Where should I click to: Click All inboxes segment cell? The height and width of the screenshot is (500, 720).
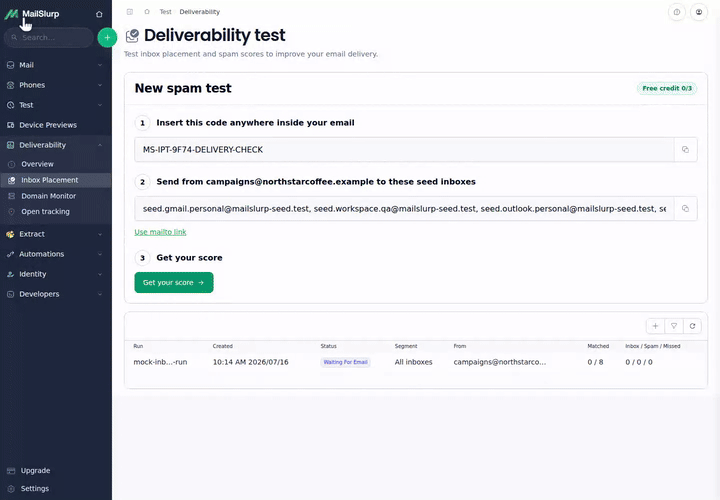coord(414,362)
